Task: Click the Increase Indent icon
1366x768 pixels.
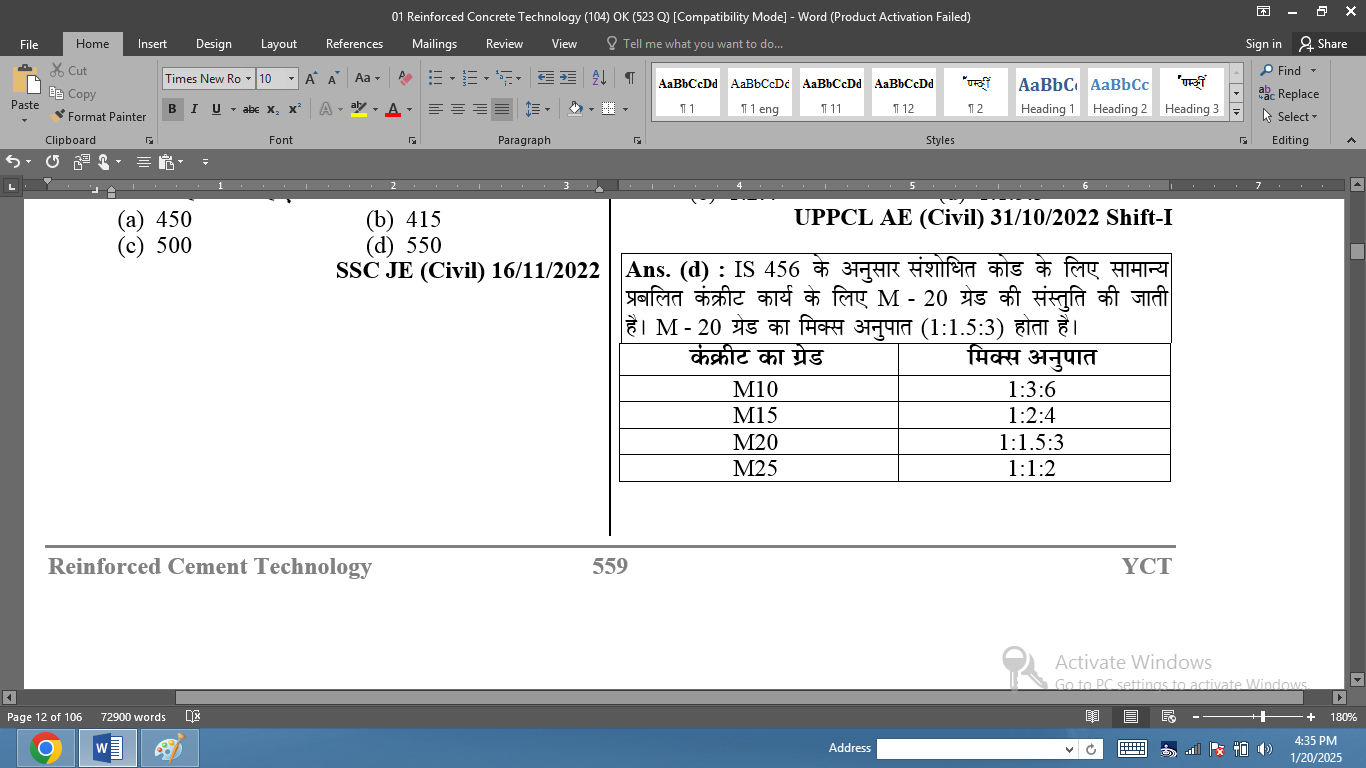Action: click(x=568, y=78)
